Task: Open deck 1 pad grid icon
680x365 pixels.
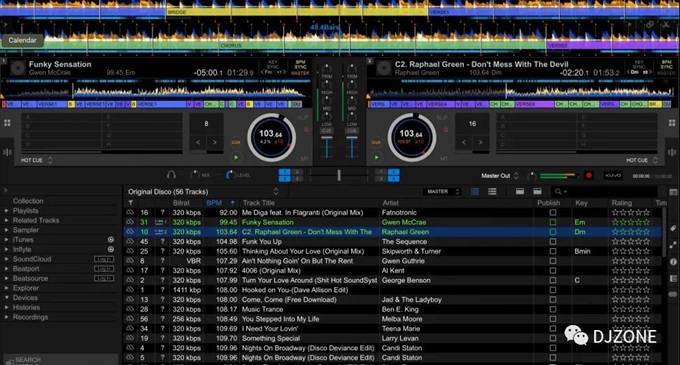Action: (x=7, y=123)
